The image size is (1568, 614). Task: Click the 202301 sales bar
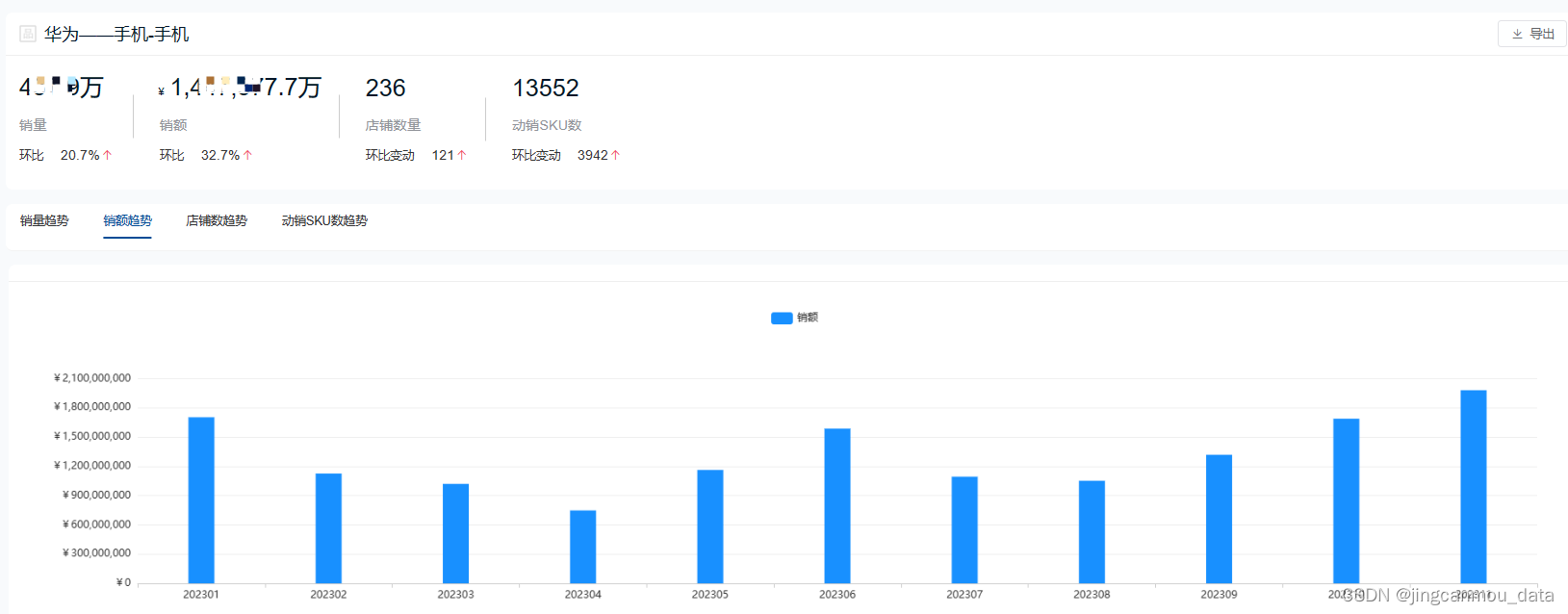pos(201,499)
